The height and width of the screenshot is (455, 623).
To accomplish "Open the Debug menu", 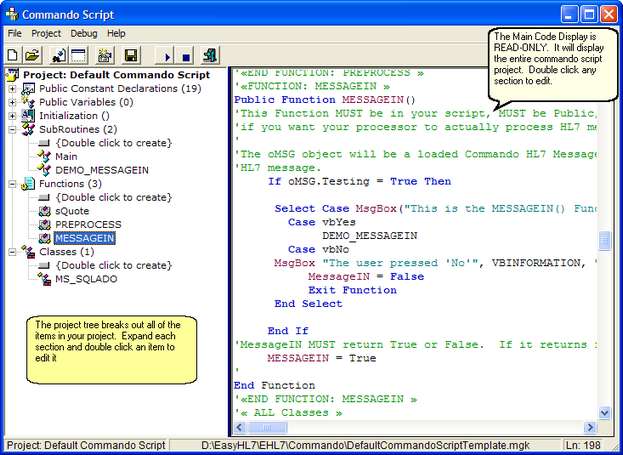I will [84, 33].
